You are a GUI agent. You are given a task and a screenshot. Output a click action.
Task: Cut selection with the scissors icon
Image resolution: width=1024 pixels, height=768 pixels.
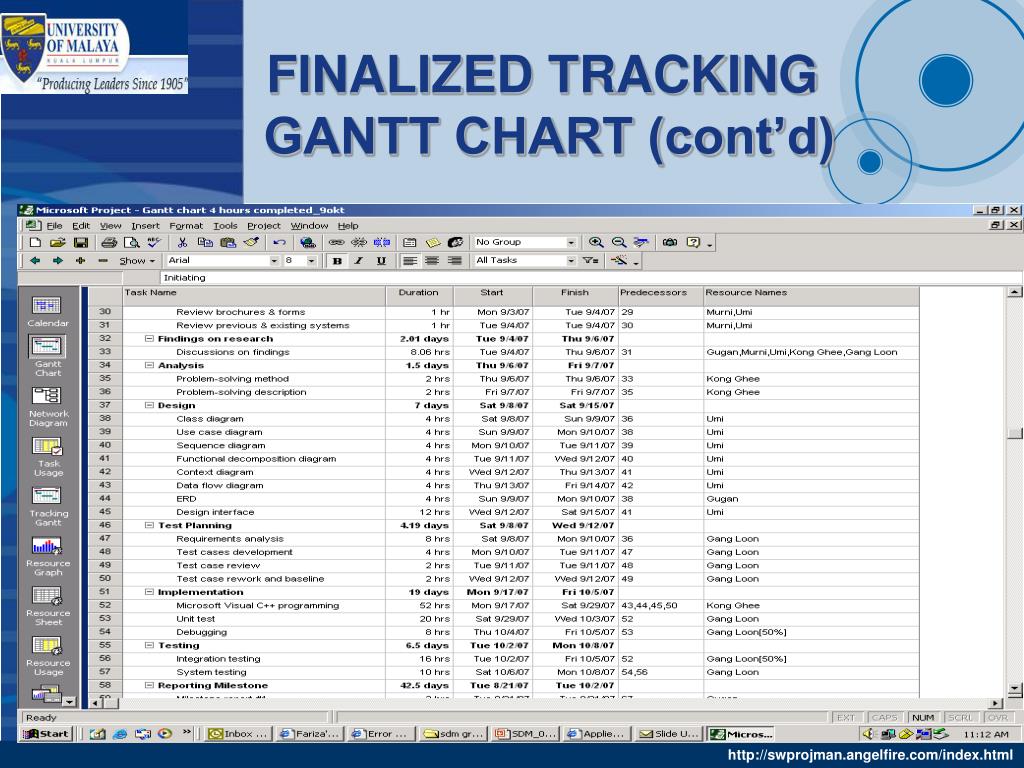[x=182, y=242]
